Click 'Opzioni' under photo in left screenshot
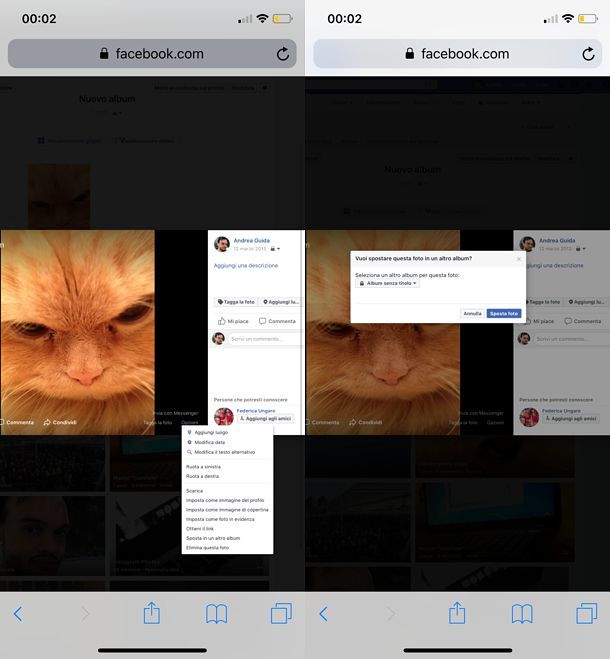 click(190, 423)
